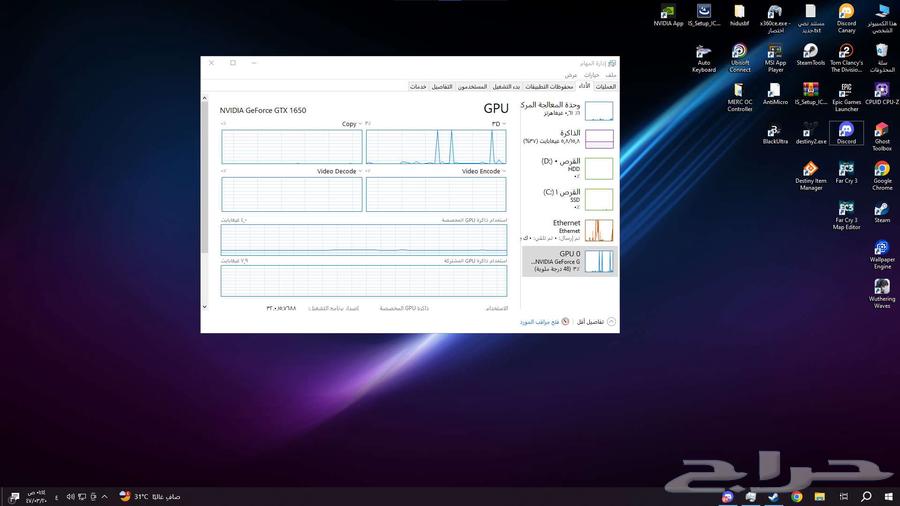900x506 pixels.
Task: Open taskbar search magnifier
Action: point(866,496)
